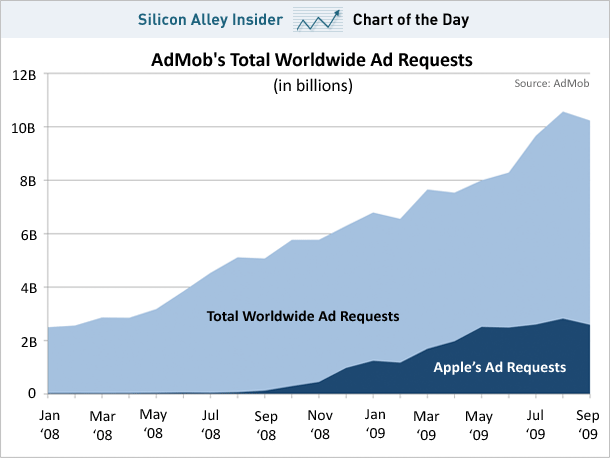This screenshot has height=458, width=610.
Task: Click the 'Total Worldwide Ad Requests' area label
Action: [x=303, y=316]
